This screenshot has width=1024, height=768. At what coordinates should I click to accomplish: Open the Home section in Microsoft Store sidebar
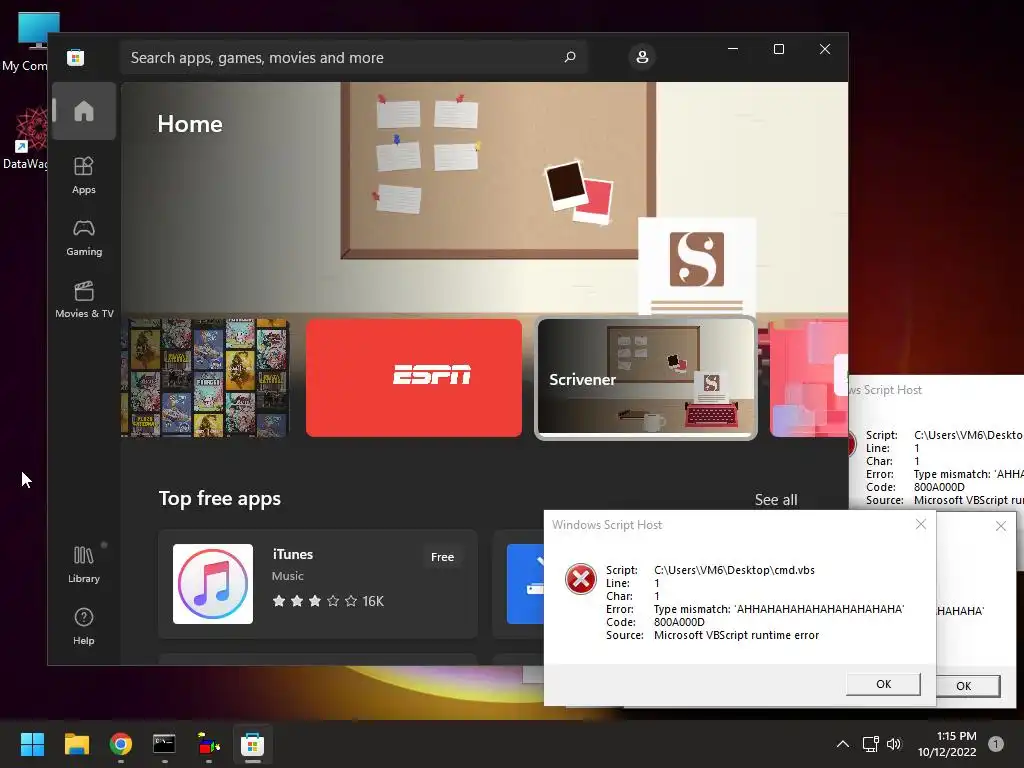tap(84, 111)
